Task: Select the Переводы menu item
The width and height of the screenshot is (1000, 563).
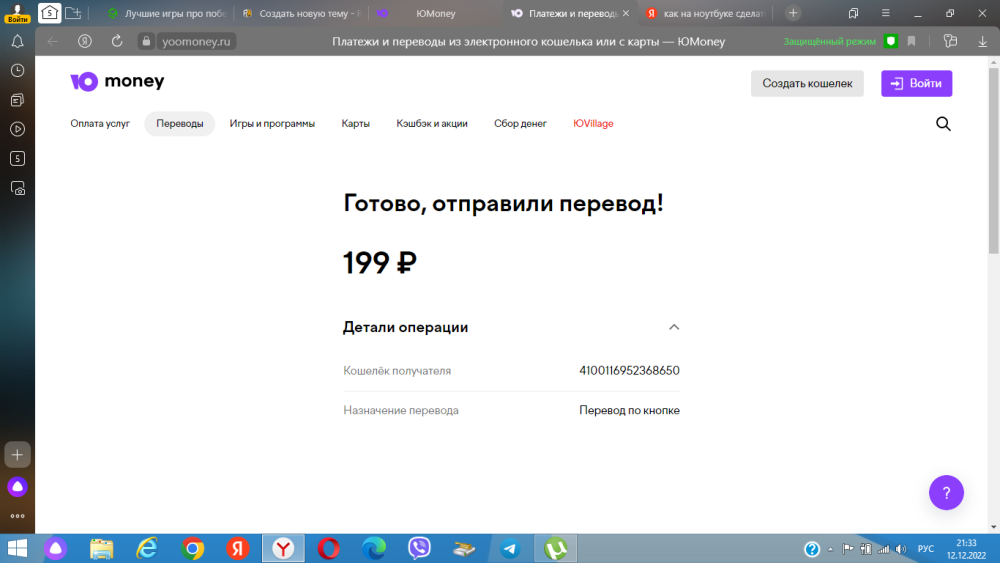Action: click(180, 124)
